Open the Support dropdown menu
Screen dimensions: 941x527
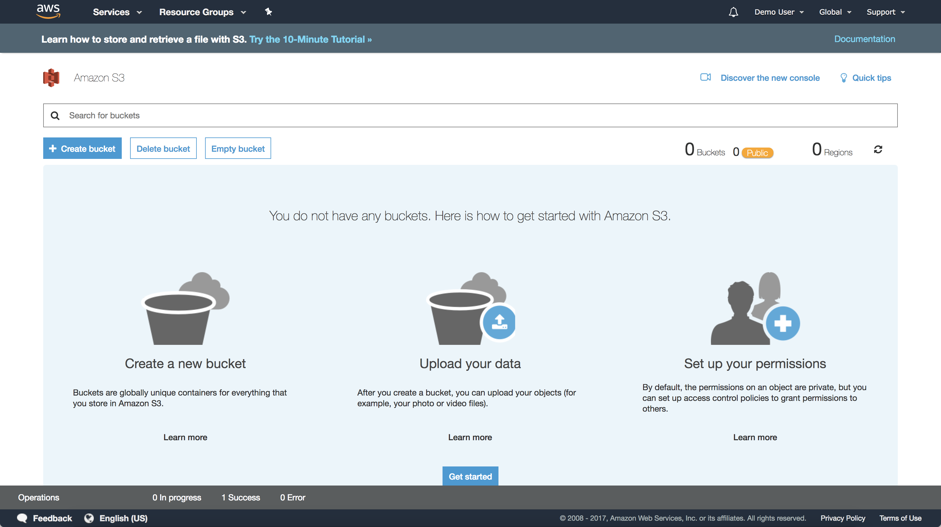pos(886,12)
